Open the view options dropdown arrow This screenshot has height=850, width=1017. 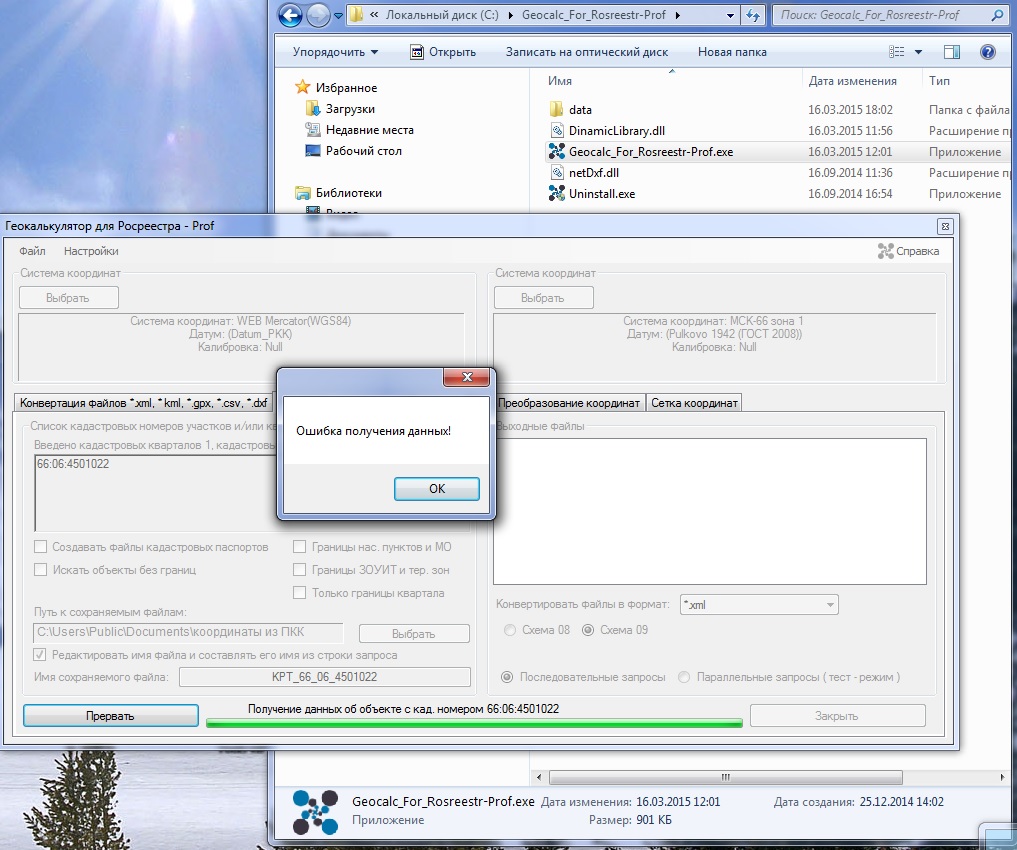click(917, 52)
